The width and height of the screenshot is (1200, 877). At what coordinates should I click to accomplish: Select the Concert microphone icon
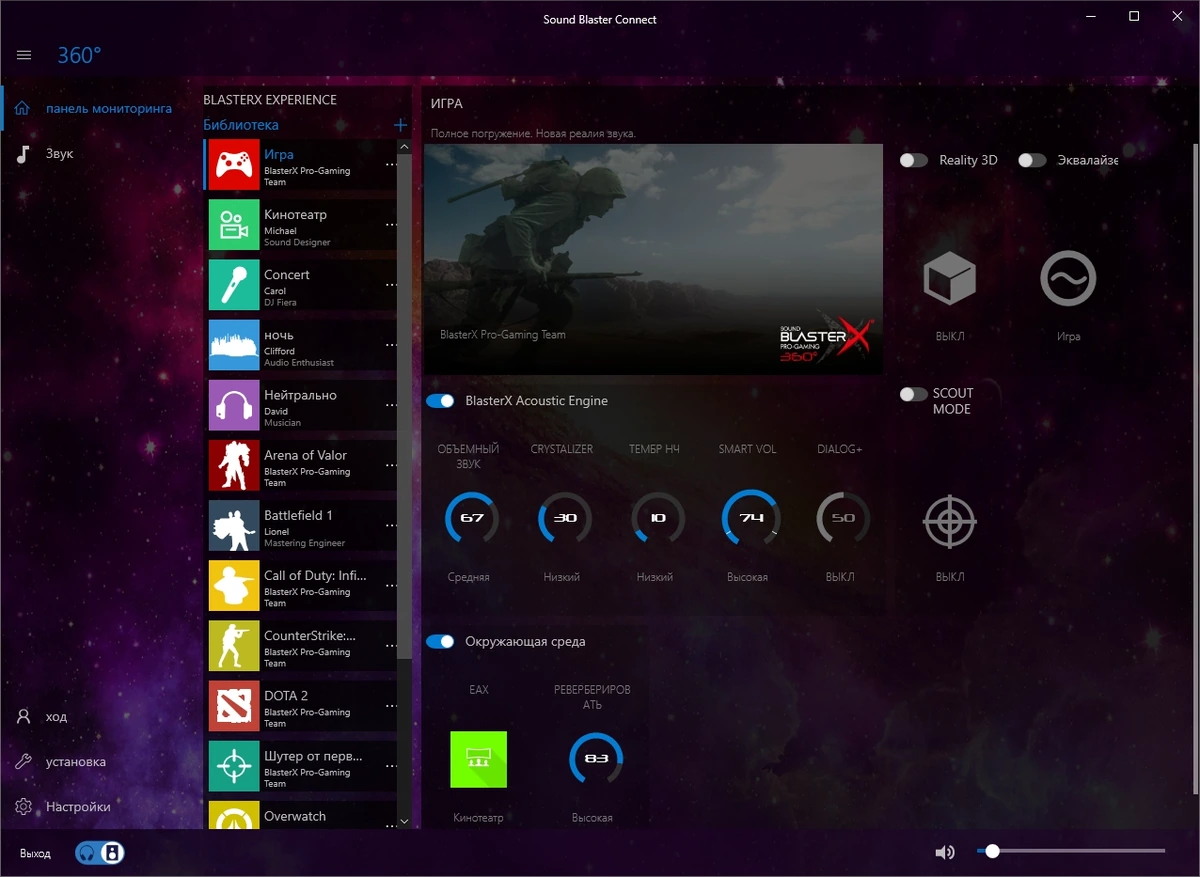pos(234,285)
